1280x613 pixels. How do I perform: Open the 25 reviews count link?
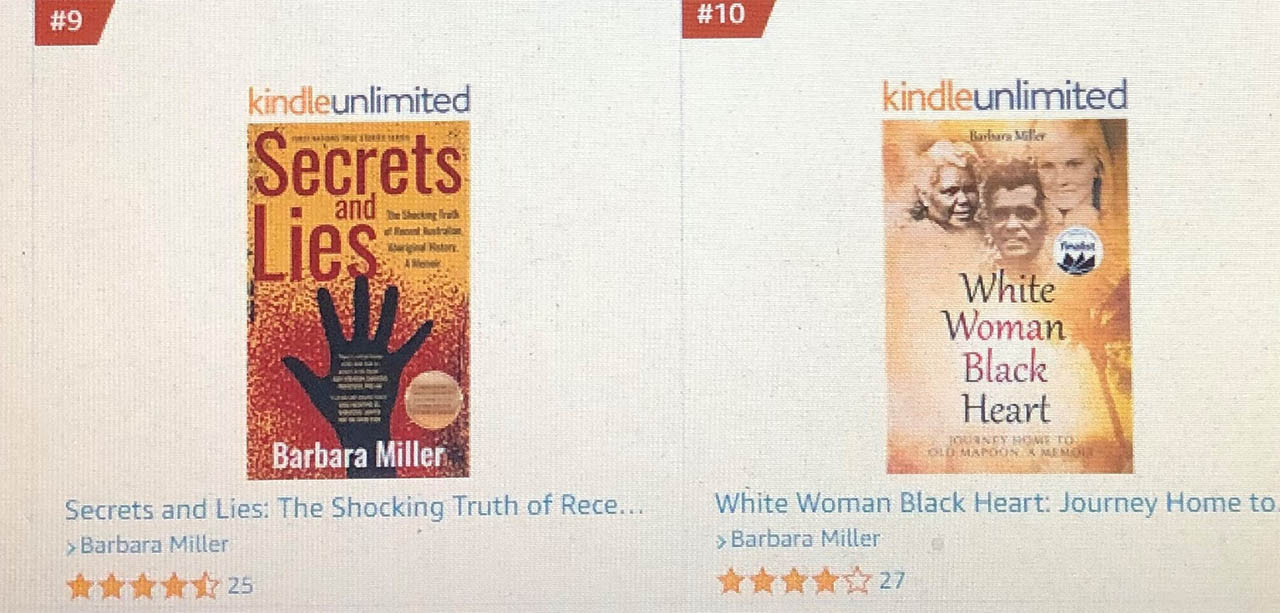[x=240, y=586]
